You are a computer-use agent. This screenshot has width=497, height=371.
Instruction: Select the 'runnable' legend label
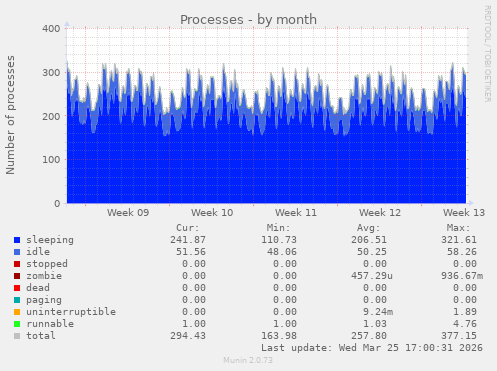[x=50, y=324]
